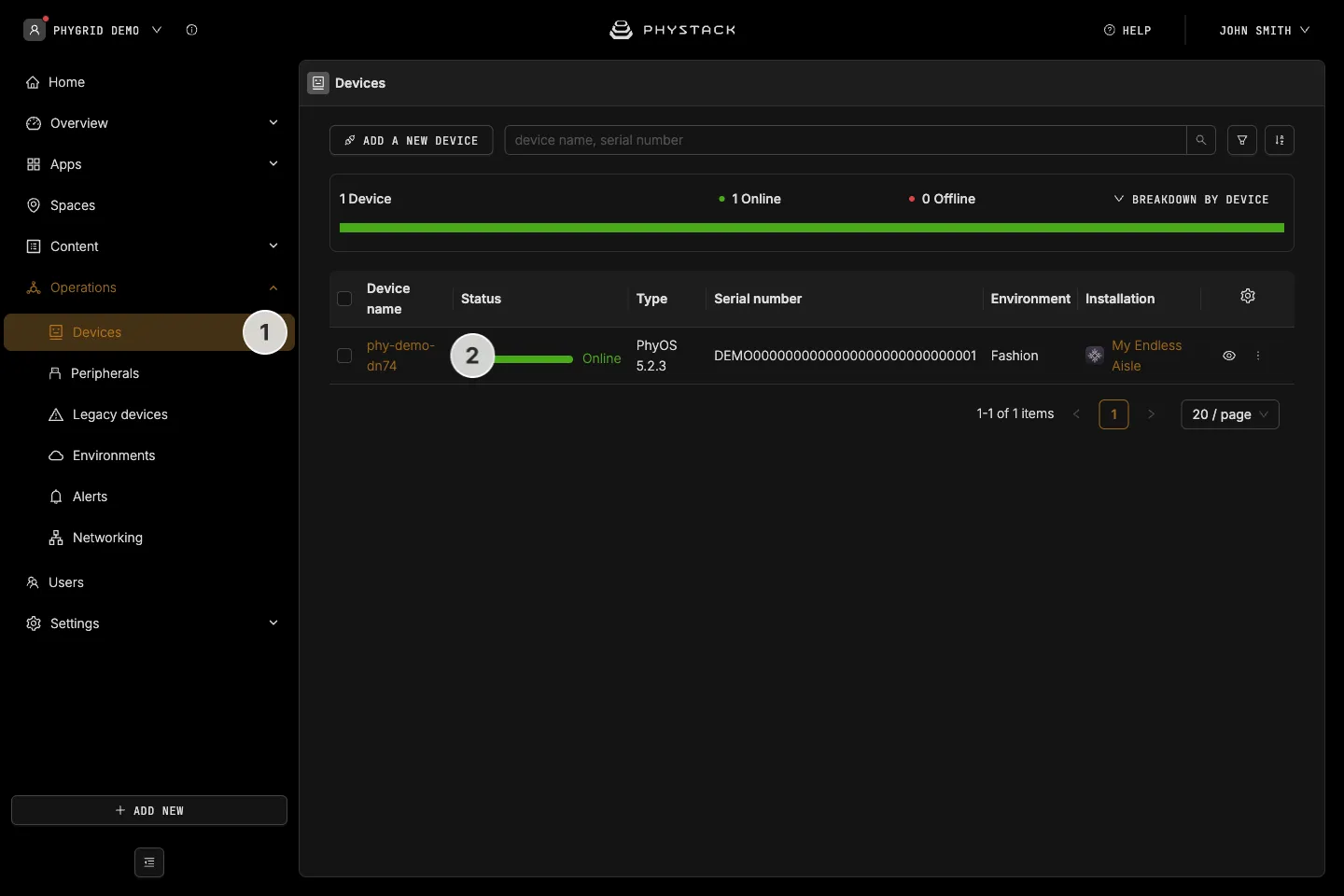Open the My Endless Aisle installation link
1344x896 pixels.
click(1147, 356)
